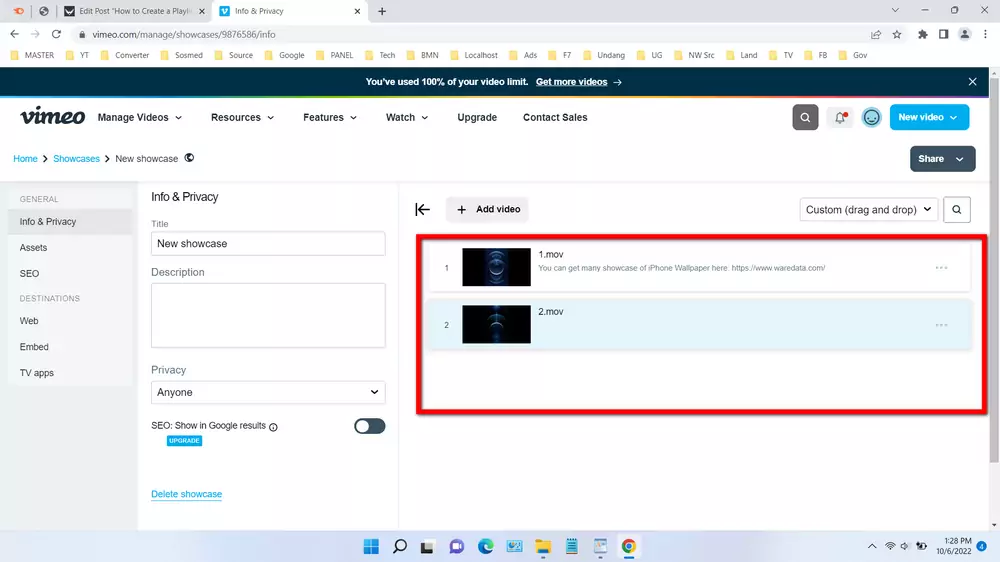Screen dimensions: 1000x562
Task: Click the Upgrade nav link
Action: point(476,117)
